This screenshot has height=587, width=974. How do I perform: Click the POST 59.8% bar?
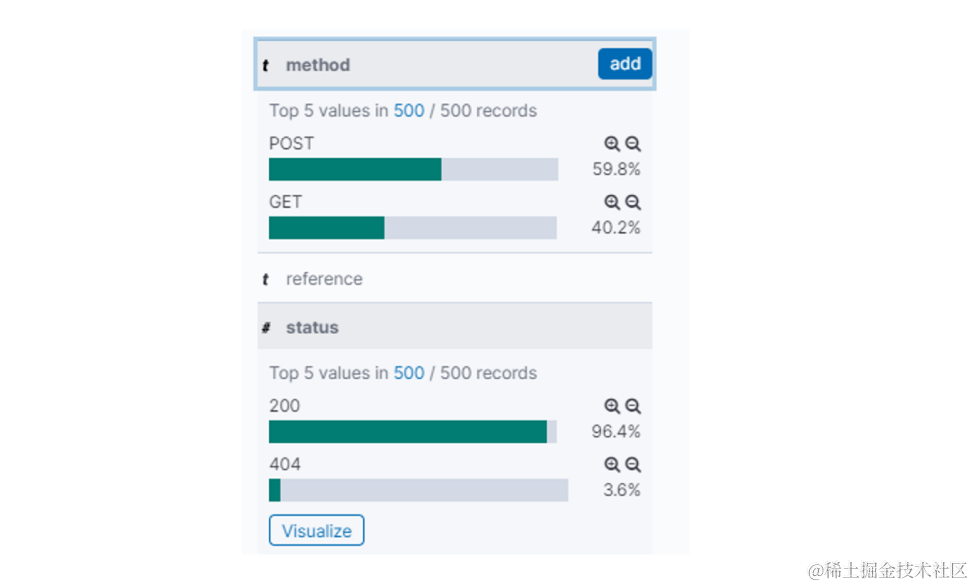click(x=413, y=170)
